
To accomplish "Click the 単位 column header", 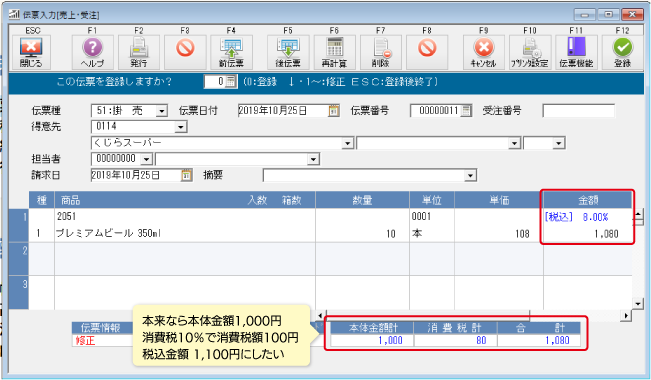I will pyautogui.click(x=432, y=200).
